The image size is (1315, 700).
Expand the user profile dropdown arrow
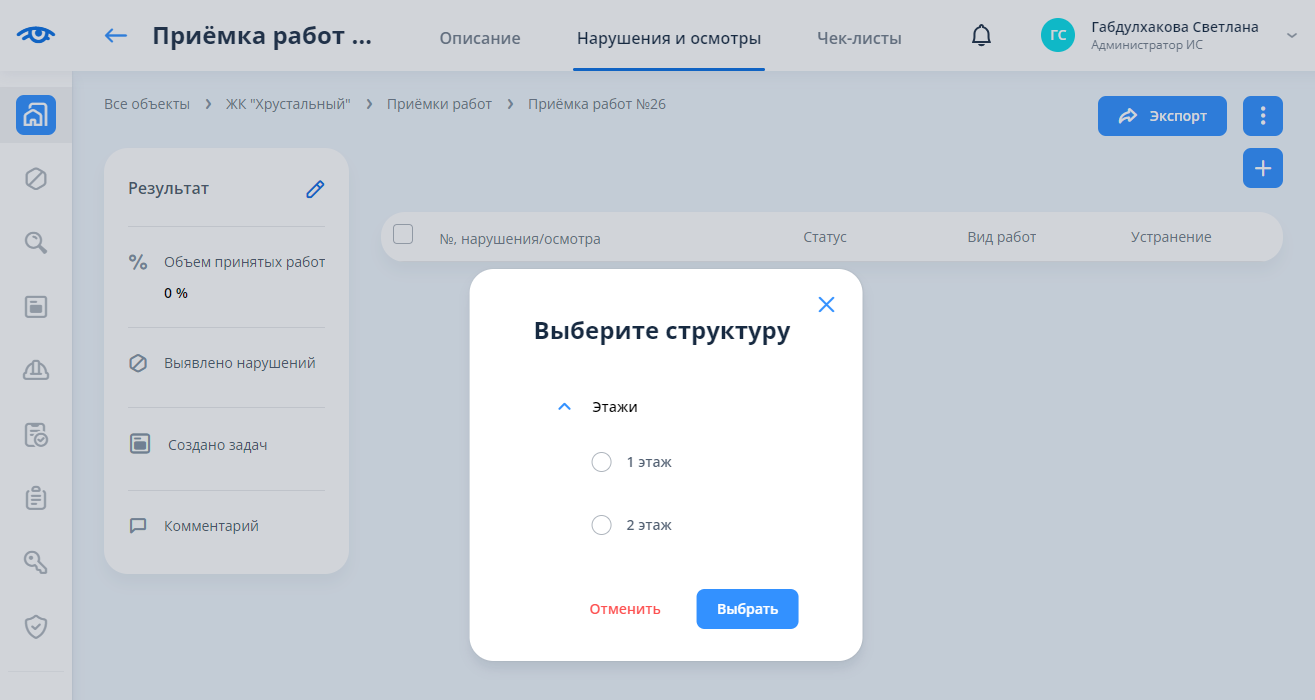tap(1291, 36)
